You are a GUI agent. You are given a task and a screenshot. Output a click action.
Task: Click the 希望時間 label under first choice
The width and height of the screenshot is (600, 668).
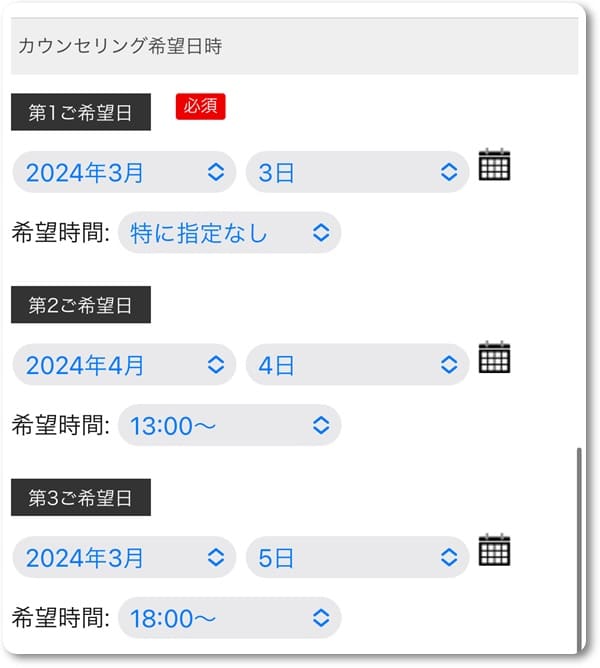60,233
